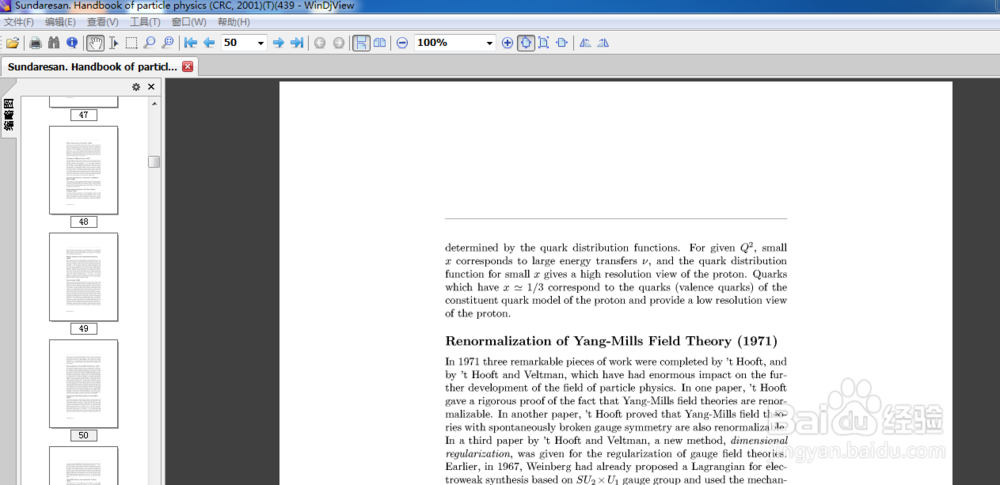This screenshot has width=1000, height=485.
Task: Click the page label 49
Action: (84, 329)
